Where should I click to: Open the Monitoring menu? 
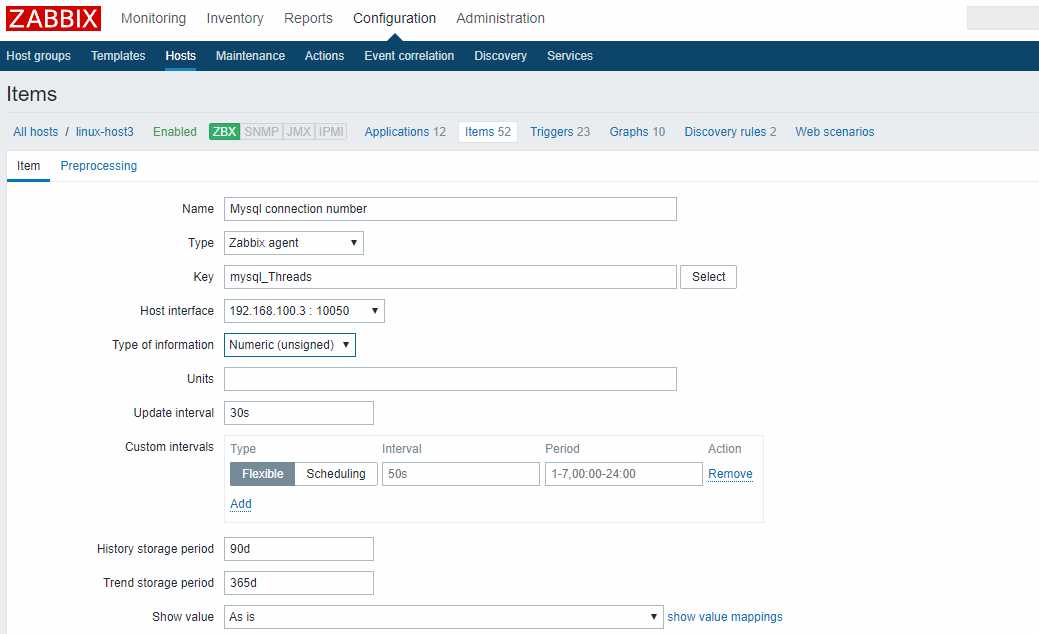[153, 19]
